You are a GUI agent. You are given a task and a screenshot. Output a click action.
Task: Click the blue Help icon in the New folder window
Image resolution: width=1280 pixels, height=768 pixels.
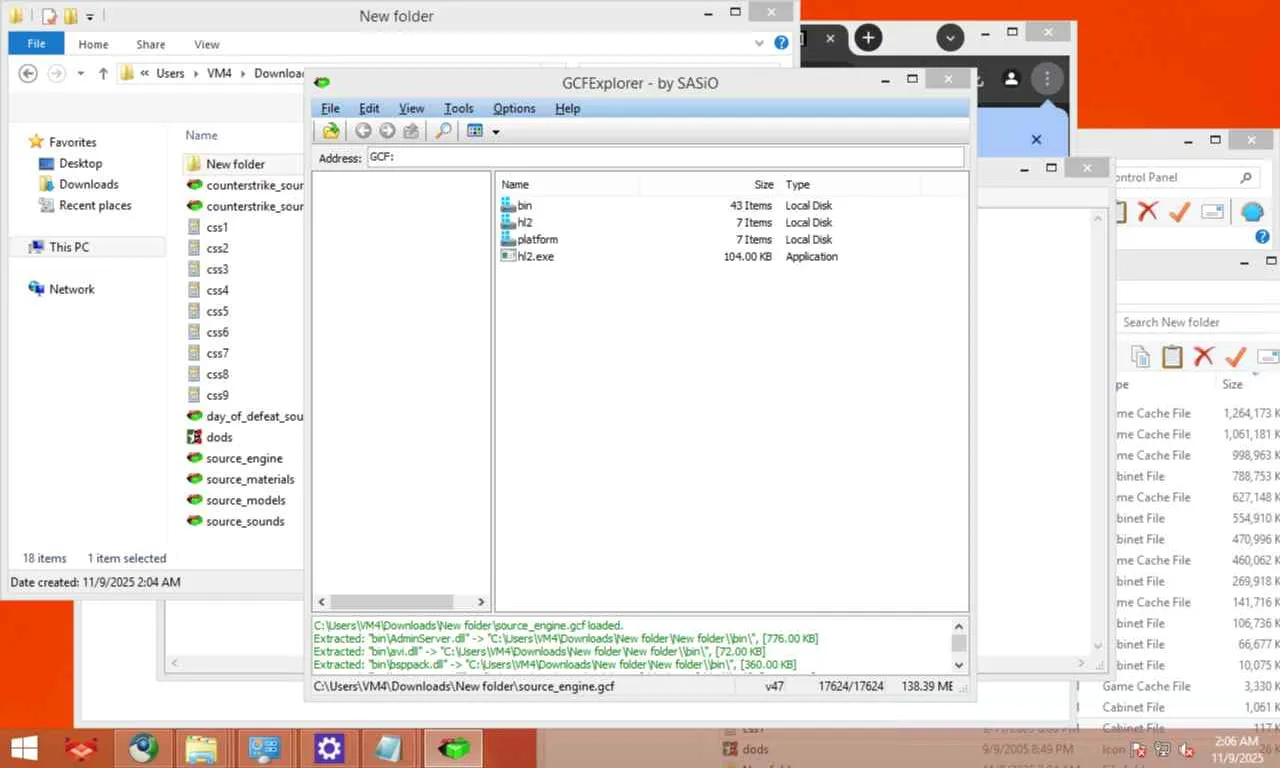pos(782,43)
